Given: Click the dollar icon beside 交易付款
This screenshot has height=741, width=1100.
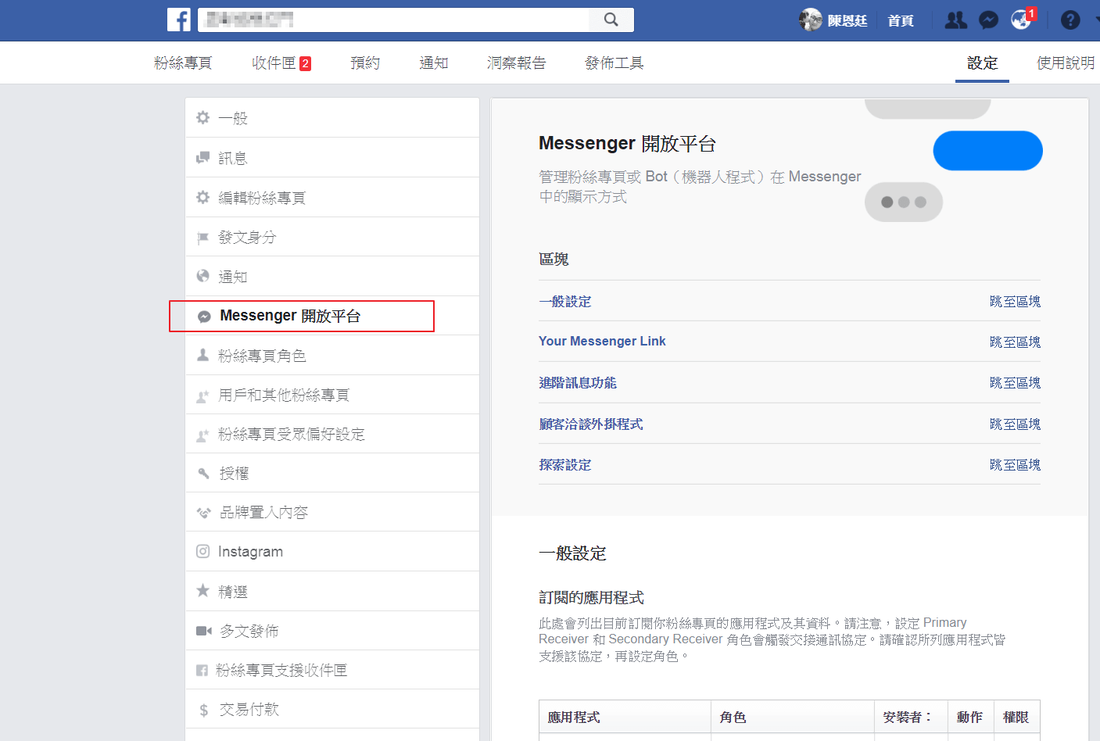Looking at the screenshot, I should (x=203, y=710).
